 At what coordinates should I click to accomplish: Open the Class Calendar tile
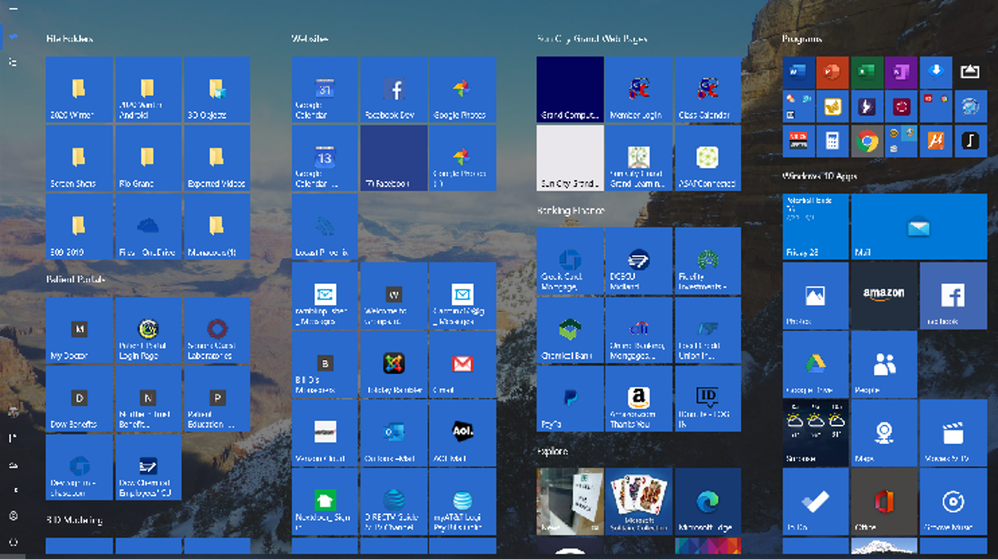pyautogui.click(x=708, y=89)
